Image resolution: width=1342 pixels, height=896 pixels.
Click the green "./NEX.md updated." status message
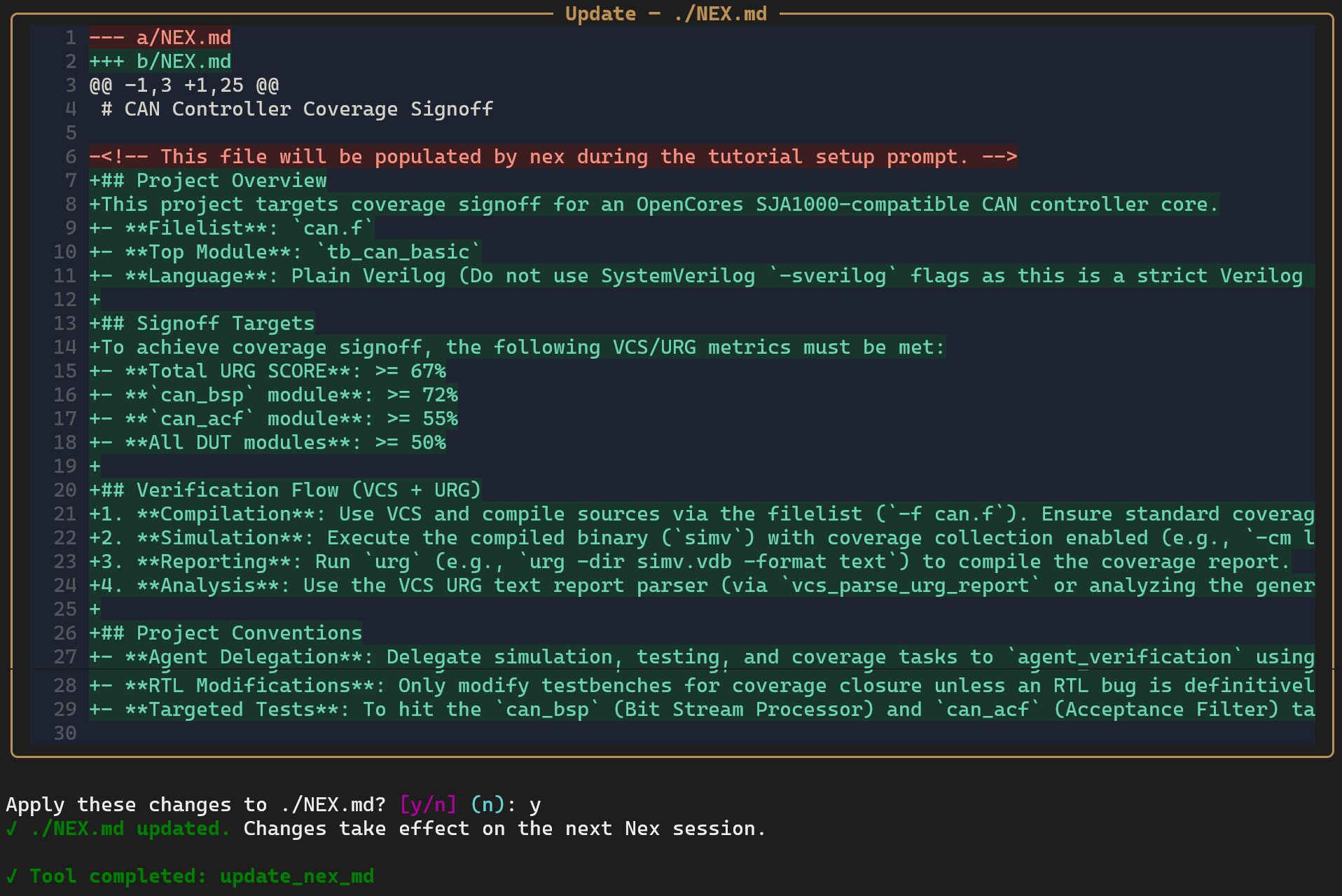click(x=130, y=829)
